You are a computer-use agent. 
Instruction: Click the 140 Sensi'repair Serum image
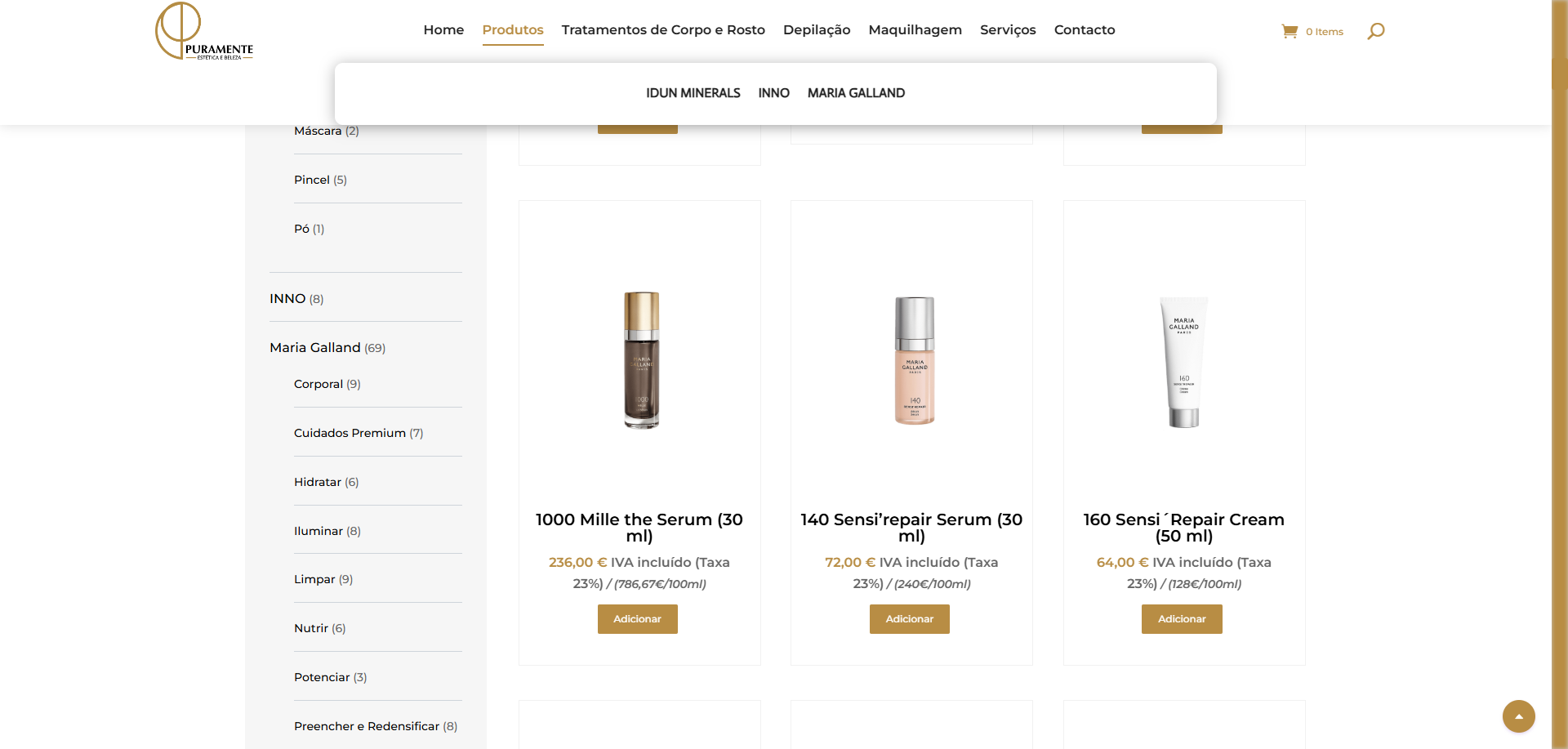914,360
